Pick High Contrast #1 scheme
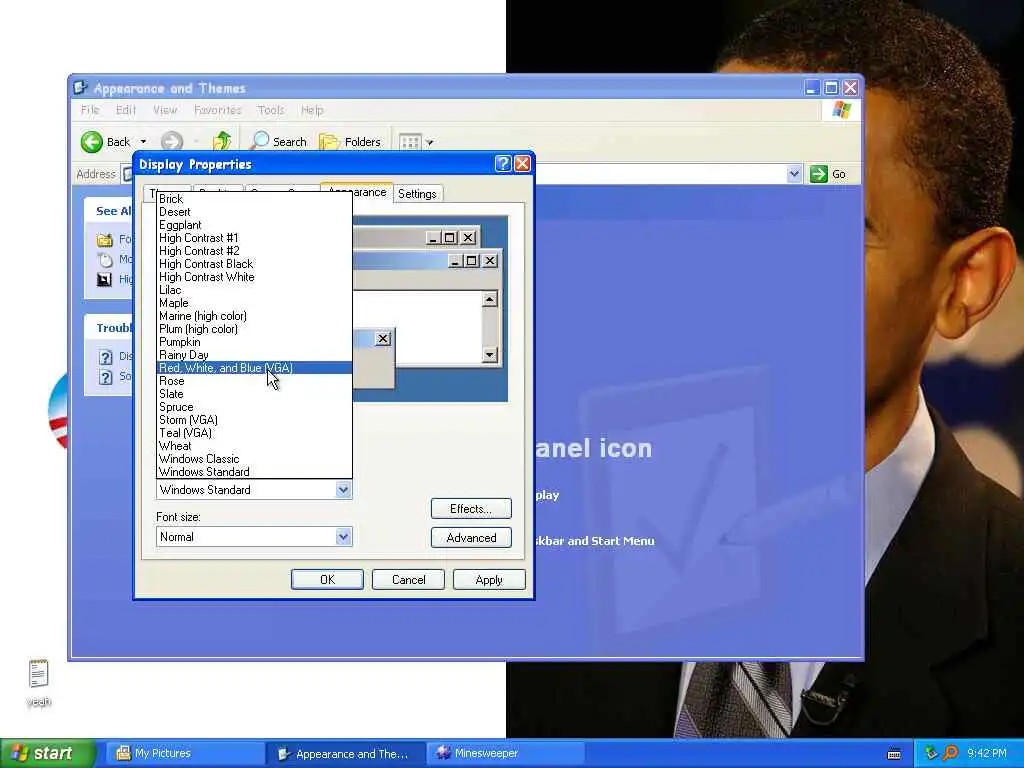This screenshot has height=768, width=1024. pyautogui.click(x=255, y=238)
